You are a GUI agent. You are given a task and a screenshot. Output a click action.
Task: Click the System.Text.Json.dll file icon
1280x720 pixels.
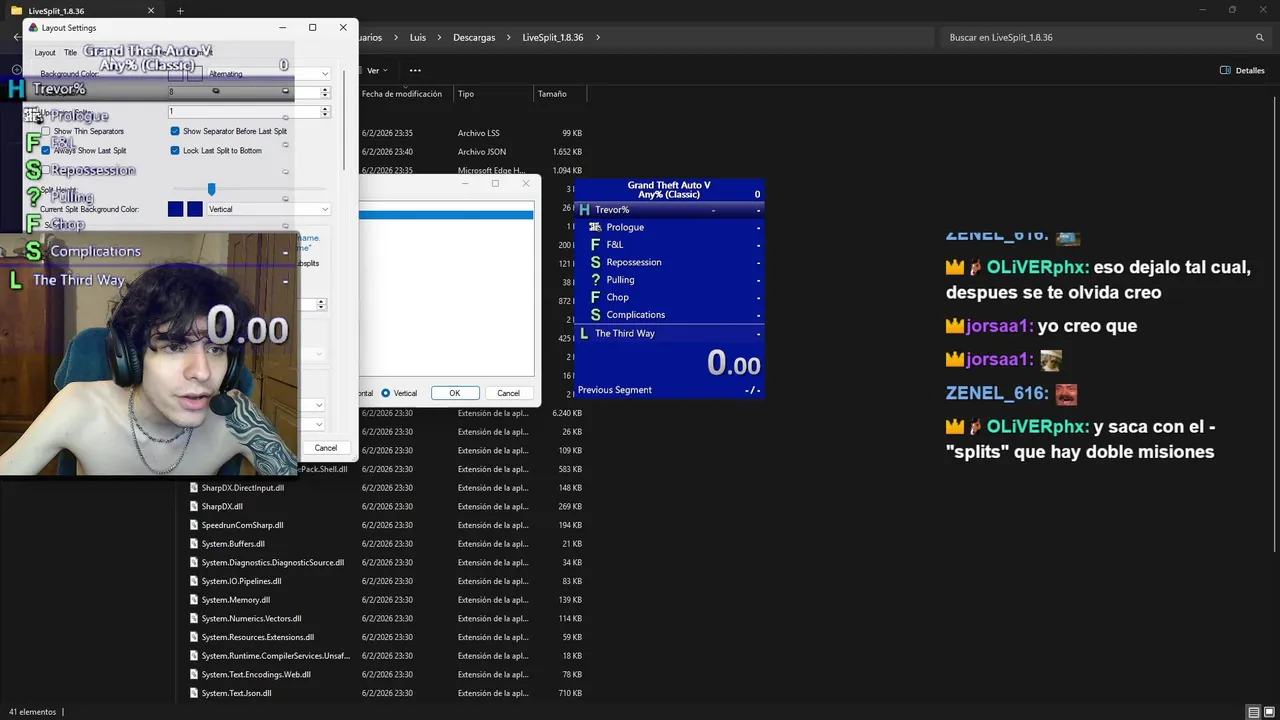[x=194, y=693]
